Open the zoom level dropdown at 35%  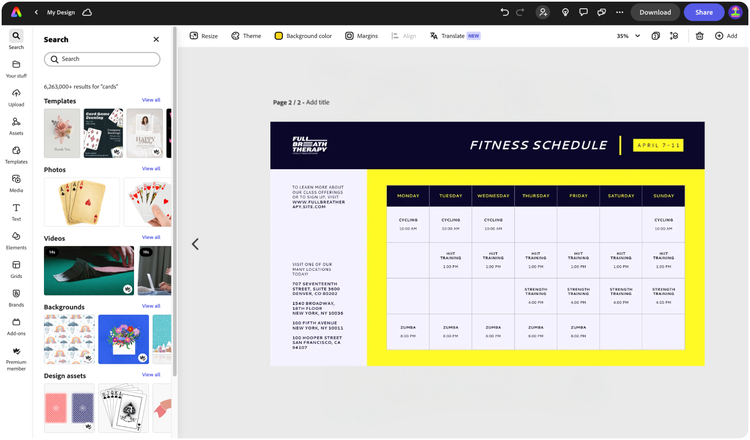click(x=629, y=36)
